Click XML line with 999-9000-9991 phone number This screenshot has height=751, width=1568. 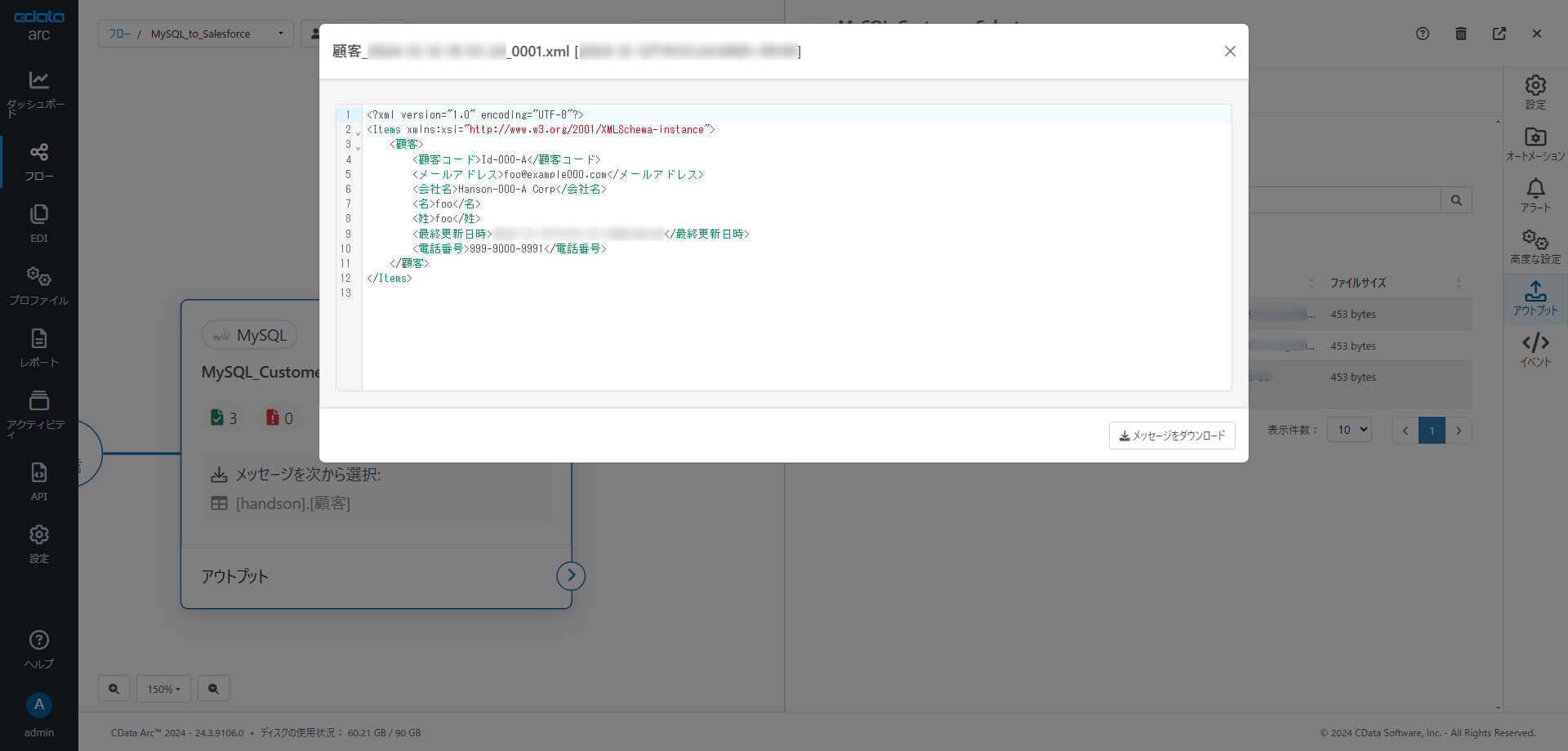click(796, 248)
